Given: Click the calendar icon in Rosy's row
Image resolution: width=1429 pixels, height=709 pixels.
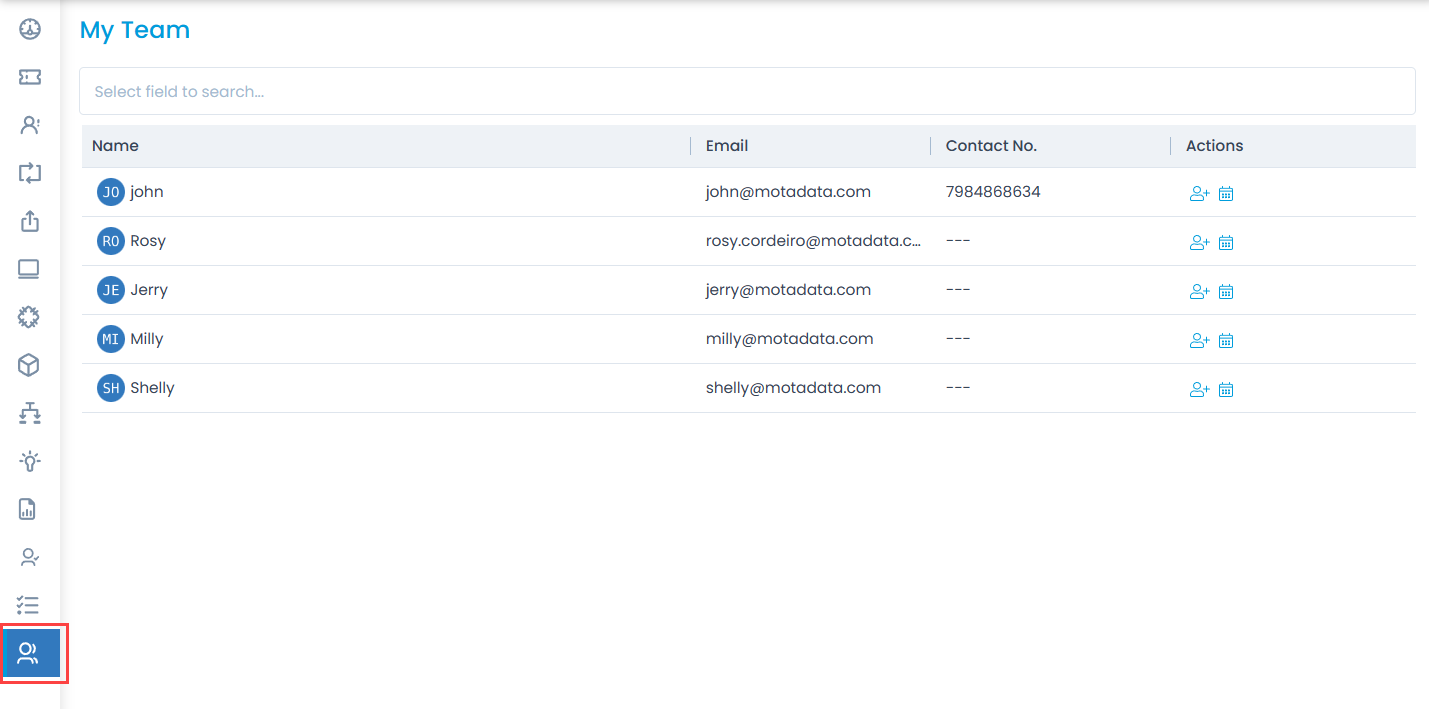Looking at the screenshot, I should coord(1226,243).
